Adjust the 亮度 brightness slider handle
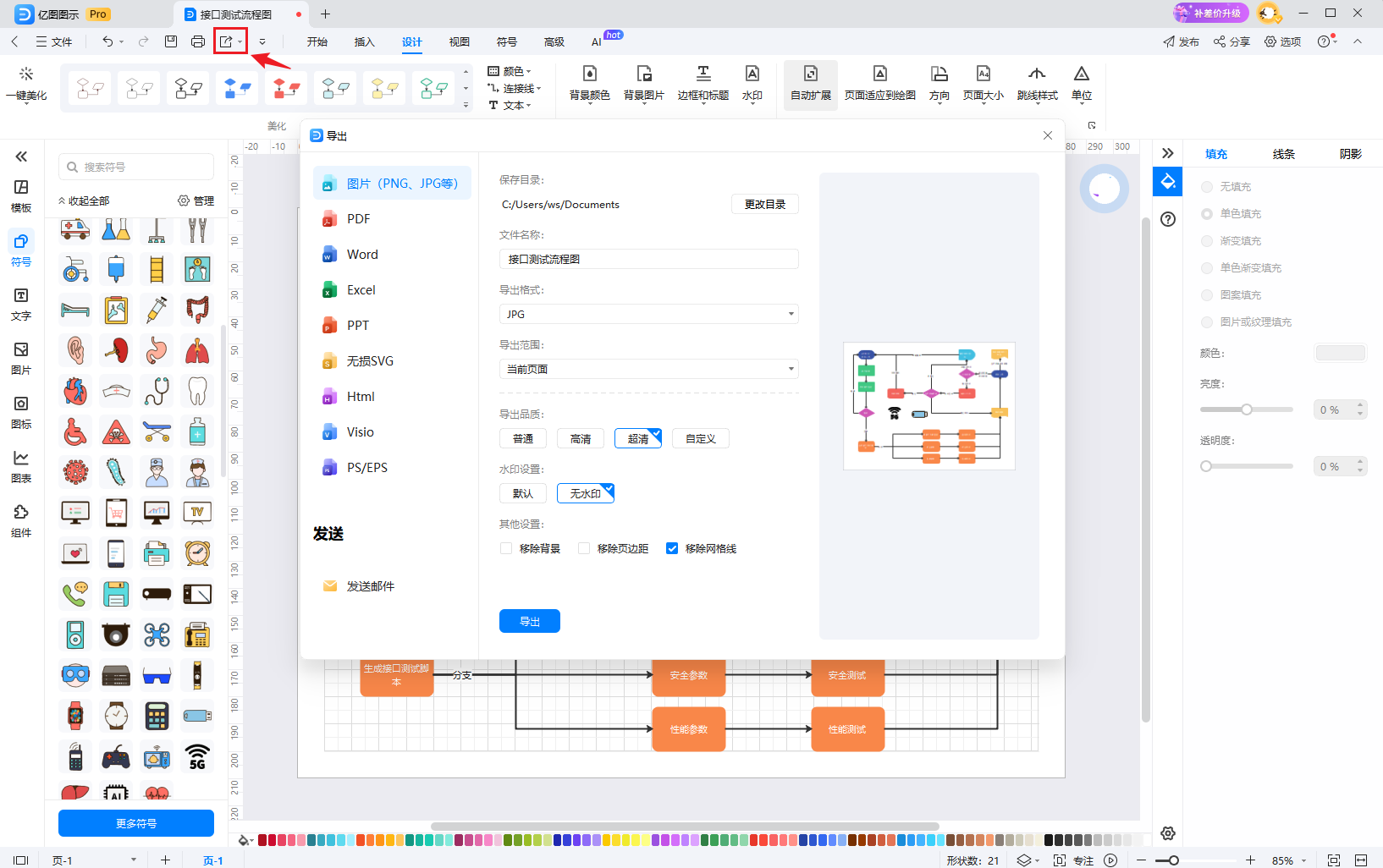Image resolution: width=1383 pixels, height=868 pixels. pos(1247,409)
